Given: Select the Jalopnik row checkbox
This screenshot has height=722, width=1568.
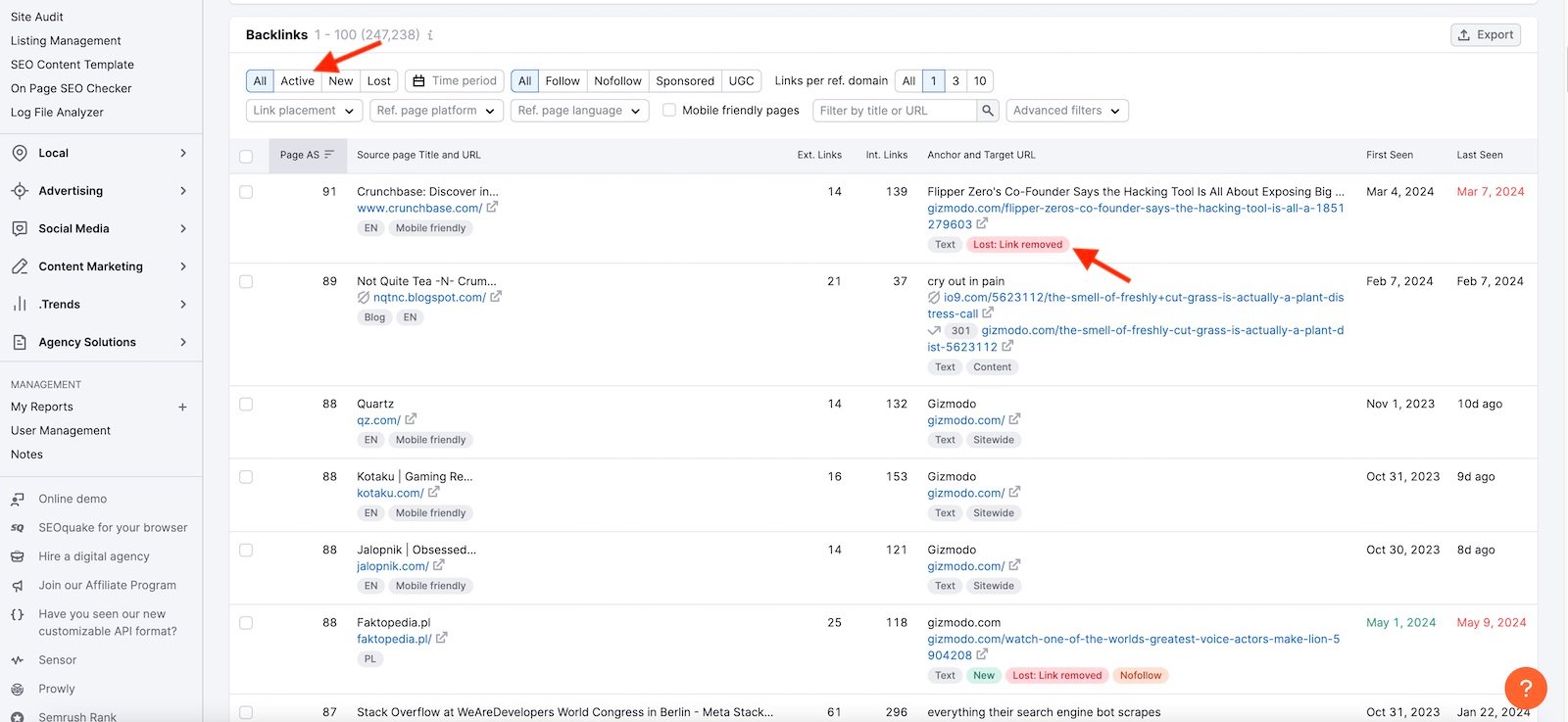Looking at the screenshot, I should [x=246, y=551].
